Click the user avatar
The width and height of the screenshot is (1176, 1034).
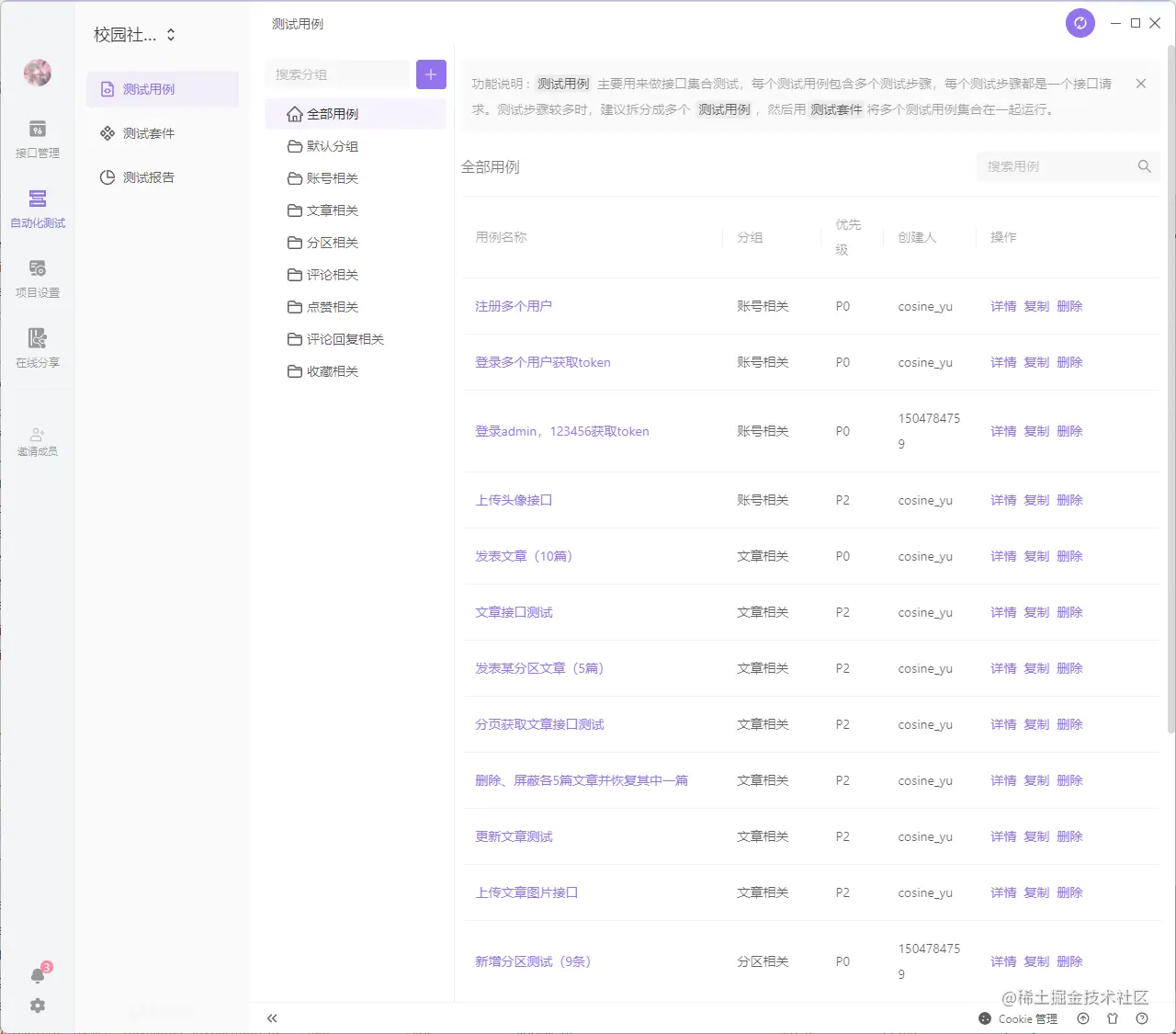(38, 73)
